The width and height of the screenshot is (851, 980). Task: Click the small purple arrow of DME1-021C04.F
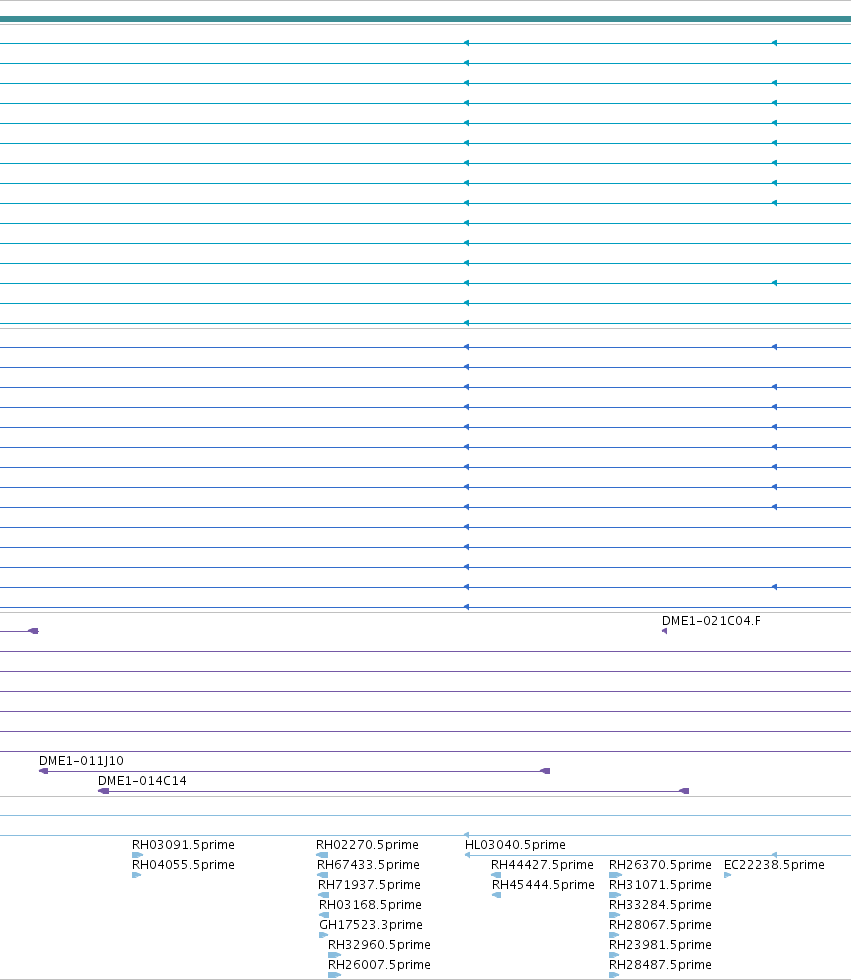pyautogui.click(x=664, y=631)
